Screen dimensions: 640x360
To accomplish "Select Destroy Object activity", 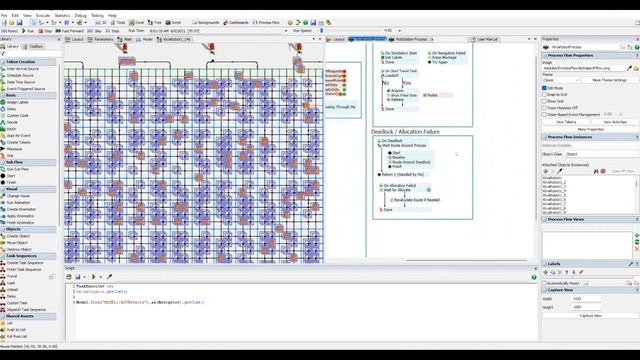I will [19, 249].
